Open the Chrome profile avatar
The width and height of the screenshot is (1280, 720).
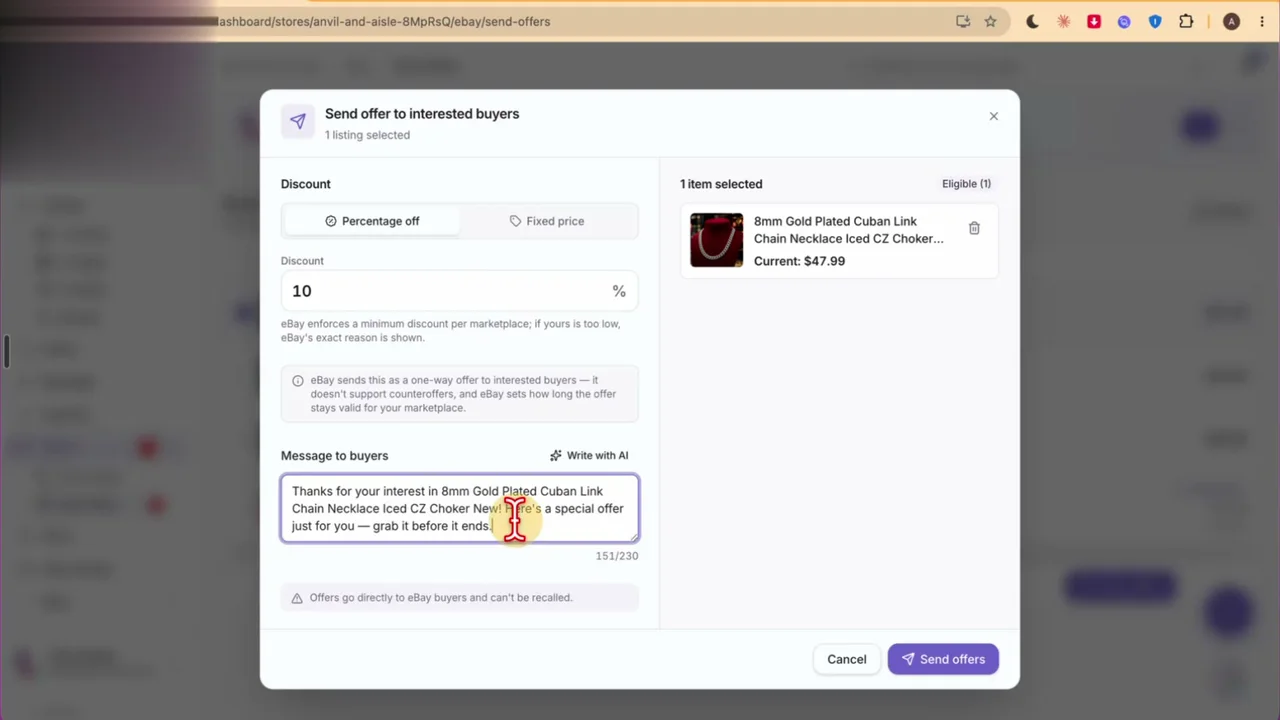(x=1231, y=21)
